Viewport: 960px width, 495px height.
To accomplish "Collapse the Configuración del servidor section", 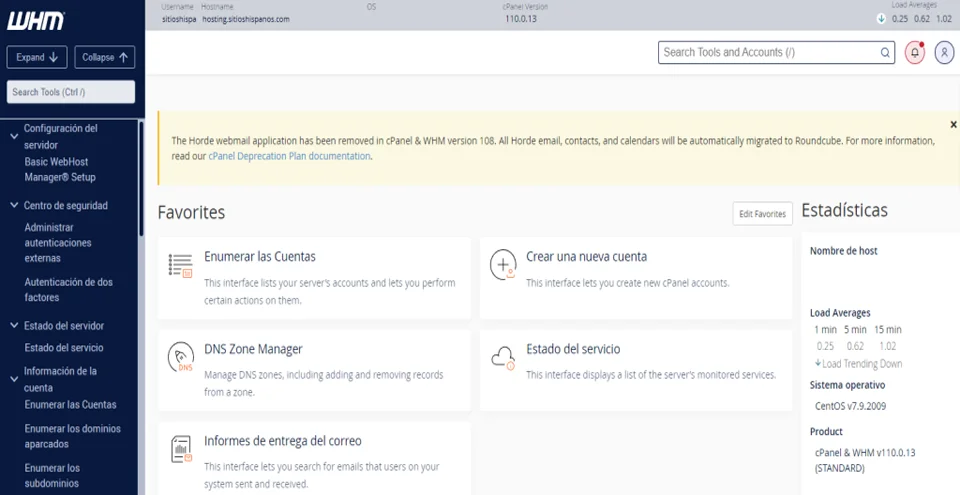I will coord(13,129).
